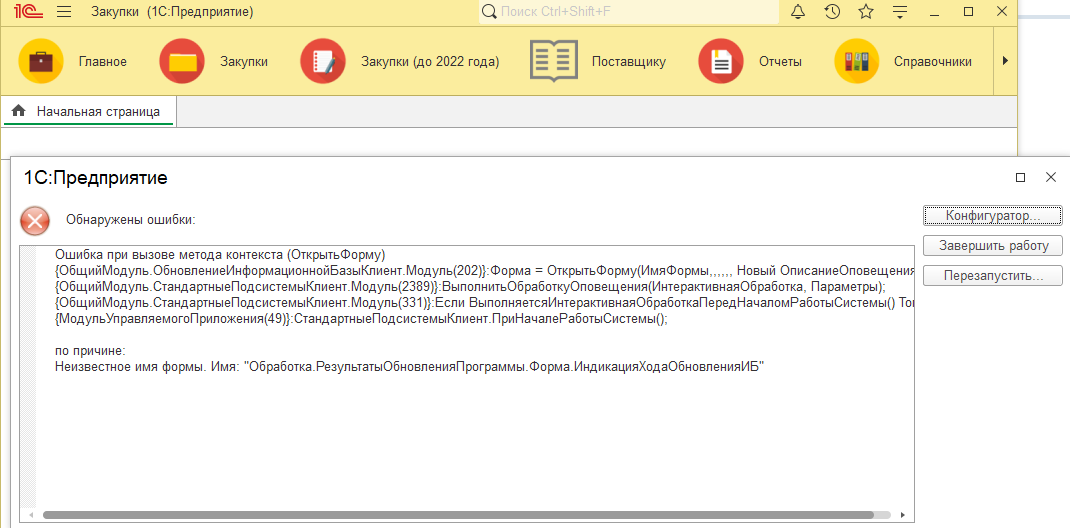
Task: Click Завершить работу button
Action: pyautogui.click(x=993, y=246)
